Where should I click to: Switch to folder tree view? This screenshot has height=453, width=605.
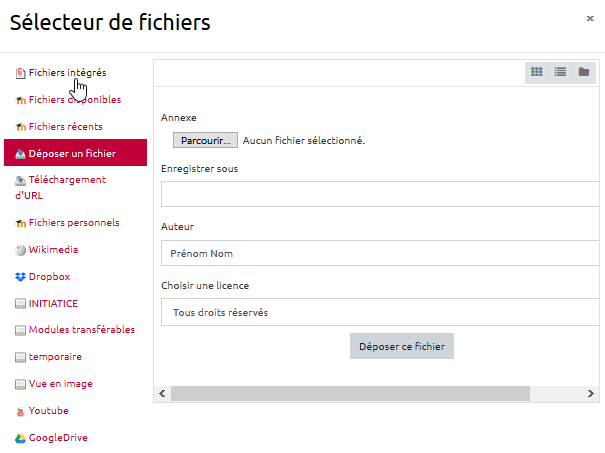pyautogui.click(x=585, y=72)
